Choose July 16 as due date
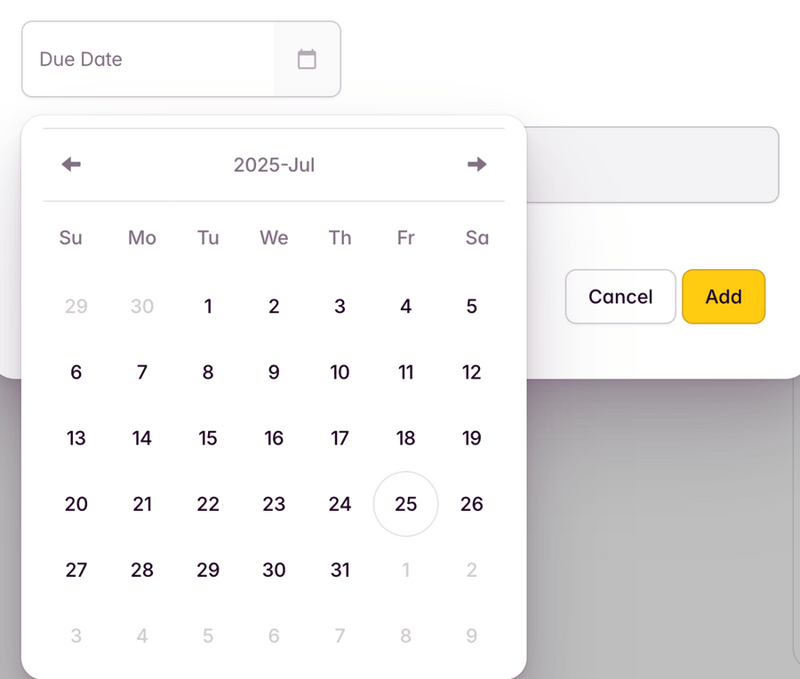800x679 pixels. [x=274, y=438]
